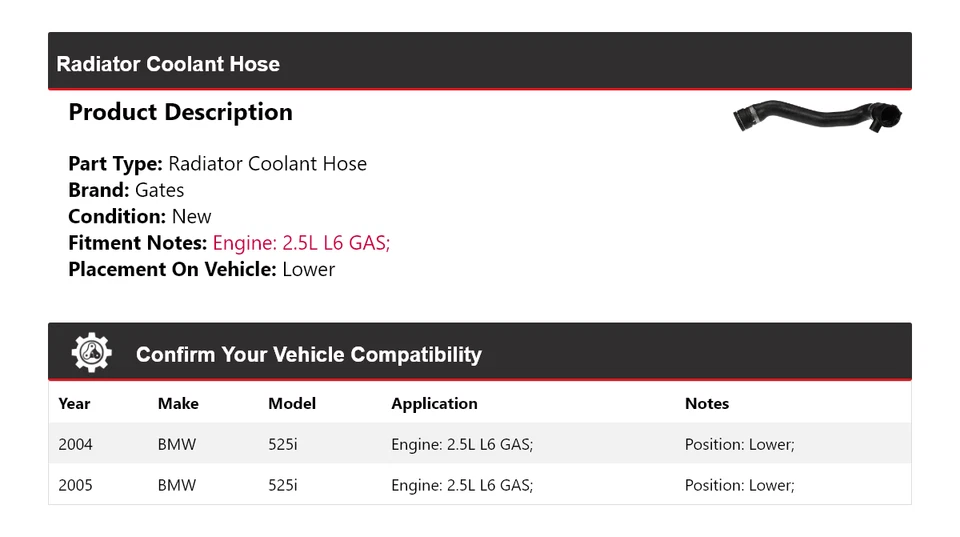
Task: Click the 2004 year cell
Action: 75,444
